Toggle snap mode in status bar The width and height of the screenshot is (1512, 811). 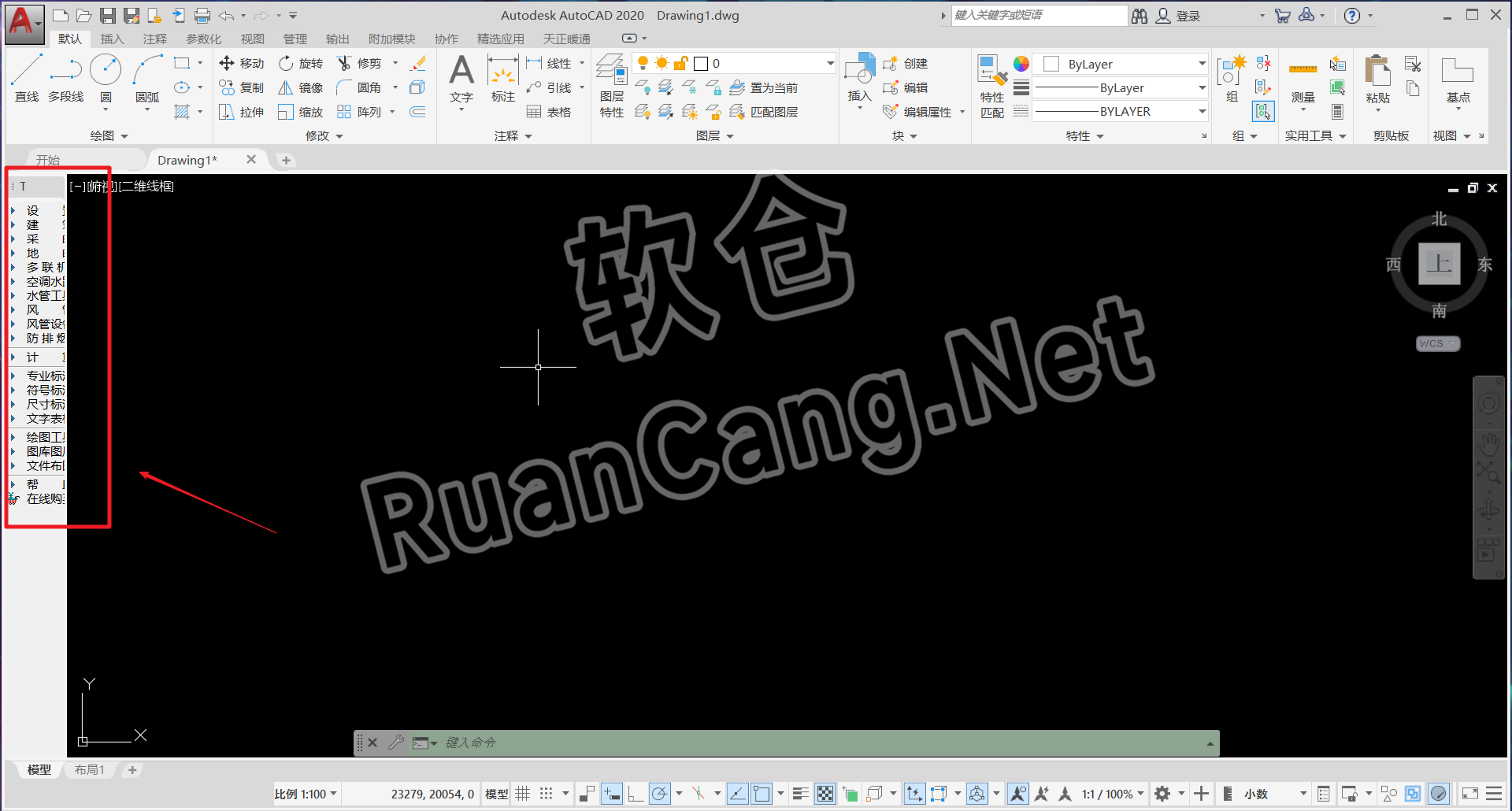coord(547,794)
